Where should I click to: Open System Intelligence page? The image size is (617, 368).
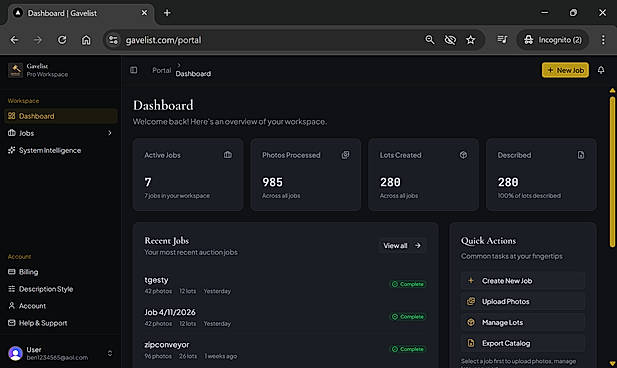pos(61,150)
